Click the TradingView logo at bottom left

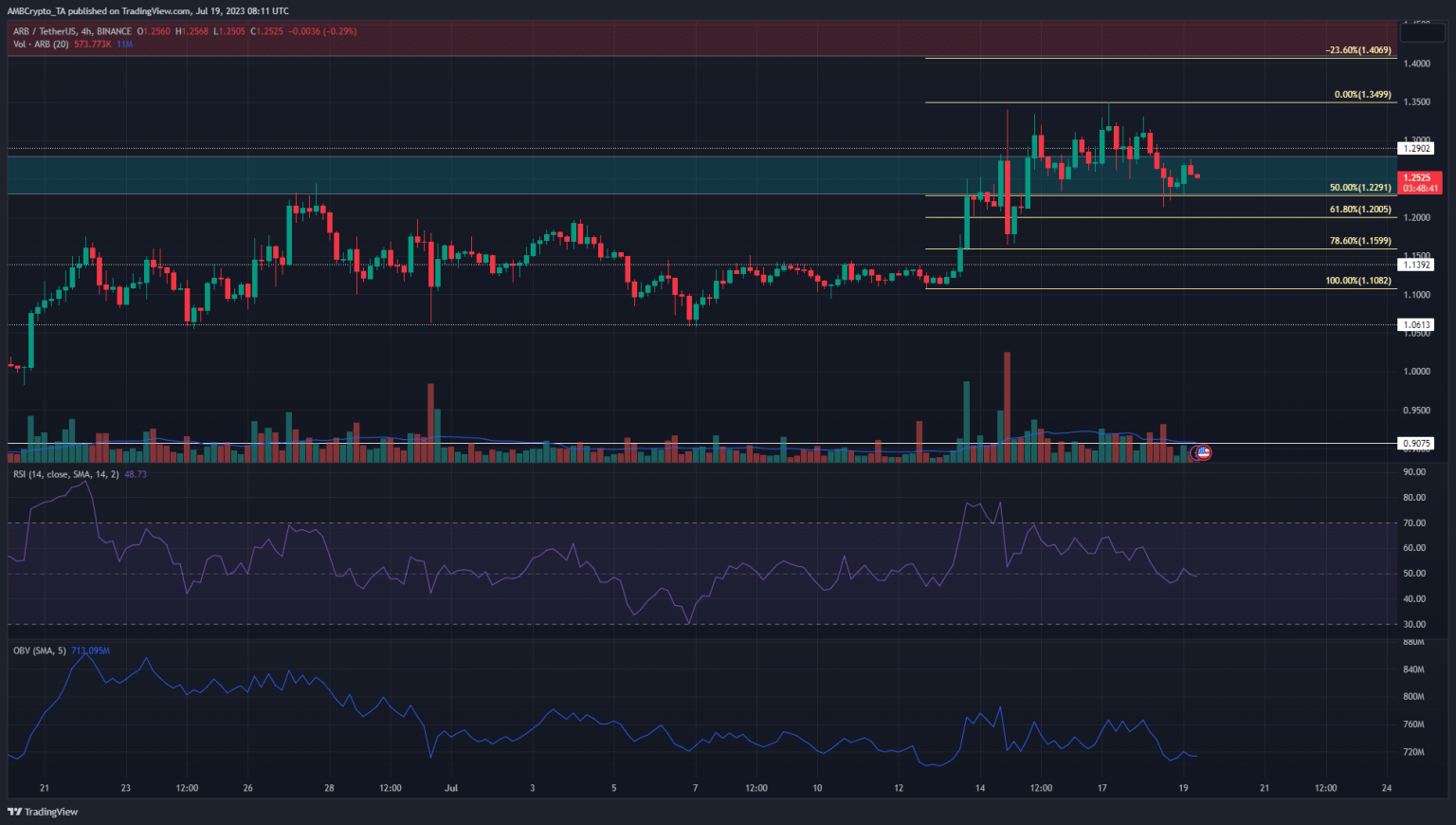point(43,812)
